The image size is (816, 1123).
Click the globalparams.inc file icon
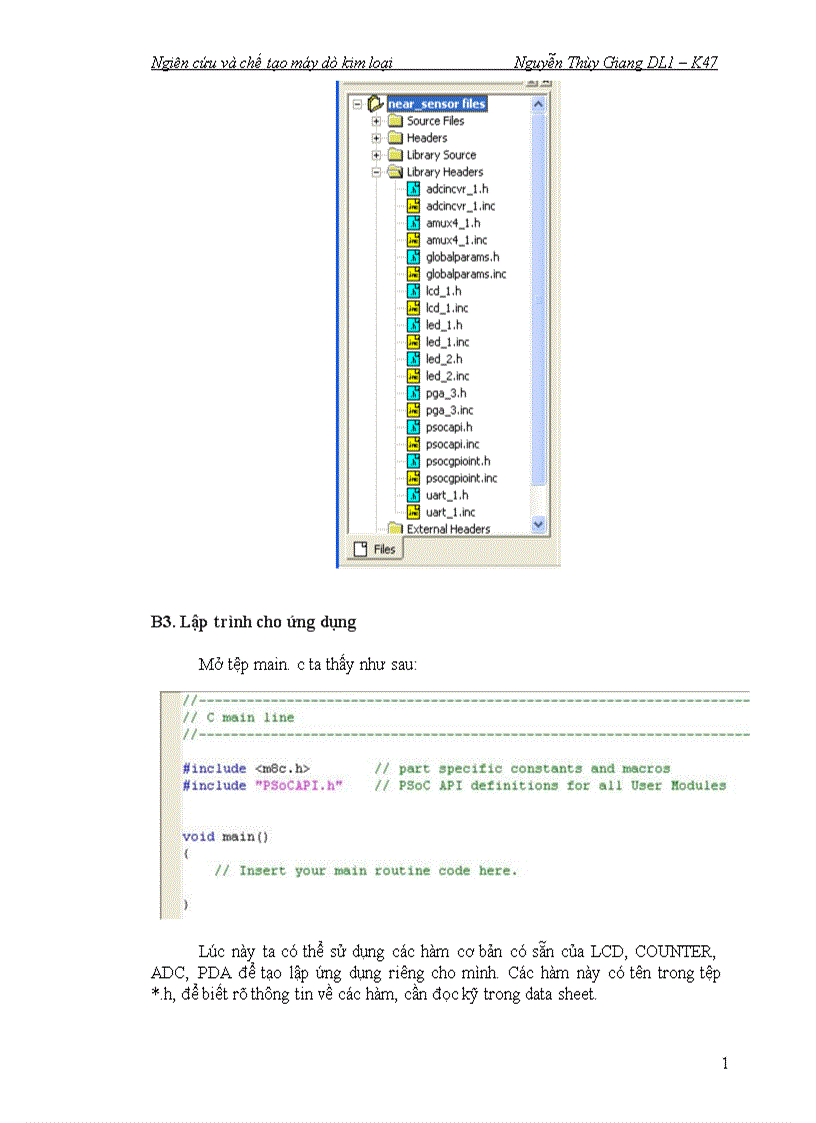point(413,274)
